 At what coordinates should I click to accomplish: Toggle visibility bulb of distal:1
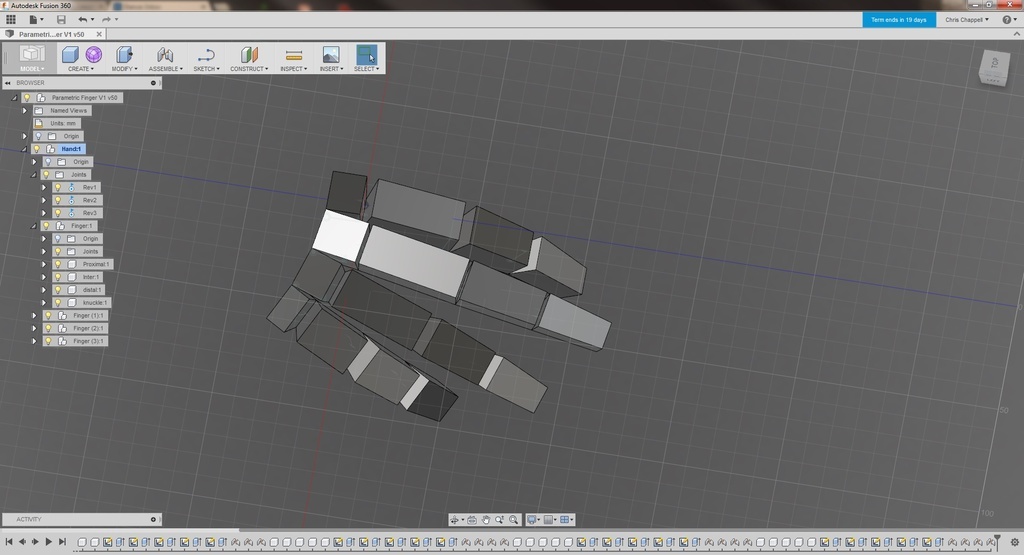[x=57, y=290]
